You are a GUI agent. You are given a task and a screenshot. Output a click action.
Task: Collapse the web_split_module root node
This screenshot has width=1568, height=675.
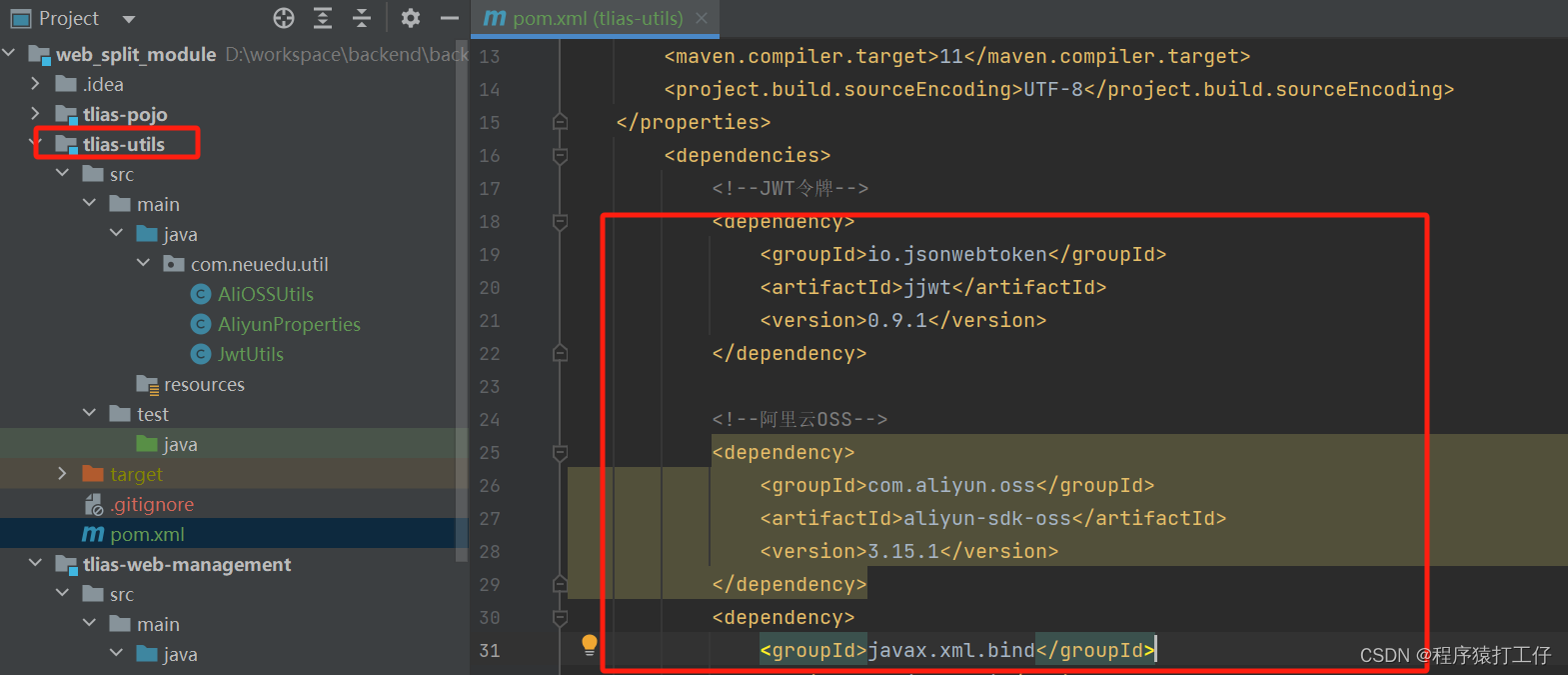[10, 53]
